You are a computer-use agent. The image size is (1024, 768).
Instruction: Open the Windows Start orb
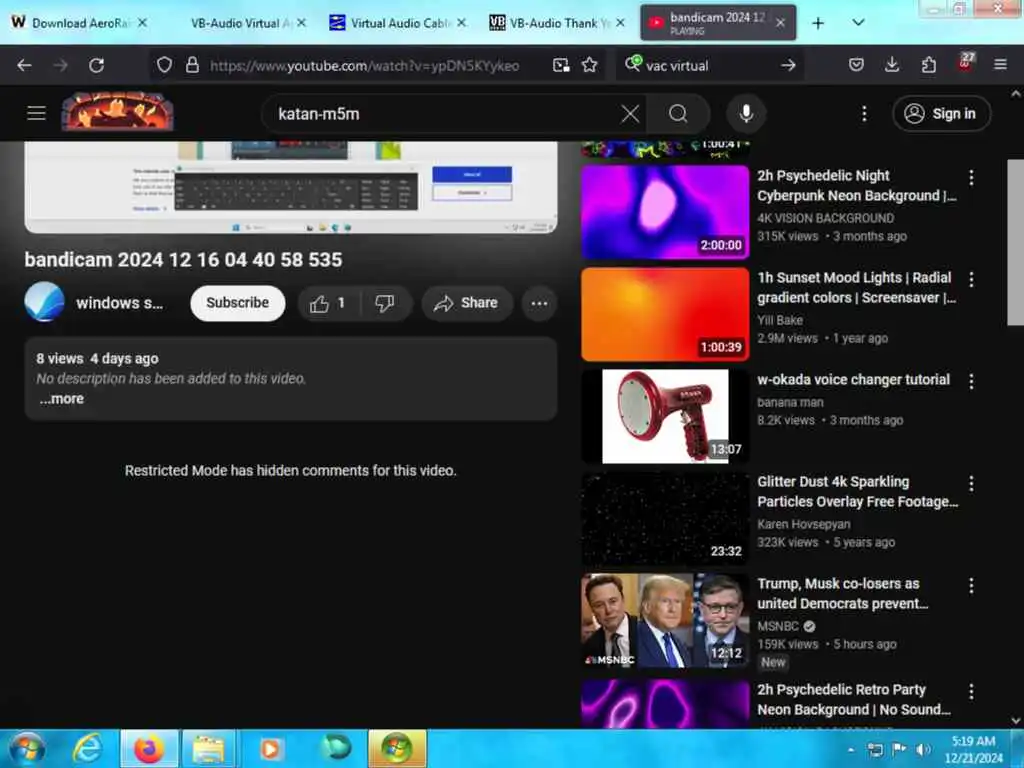click(27, 748)
